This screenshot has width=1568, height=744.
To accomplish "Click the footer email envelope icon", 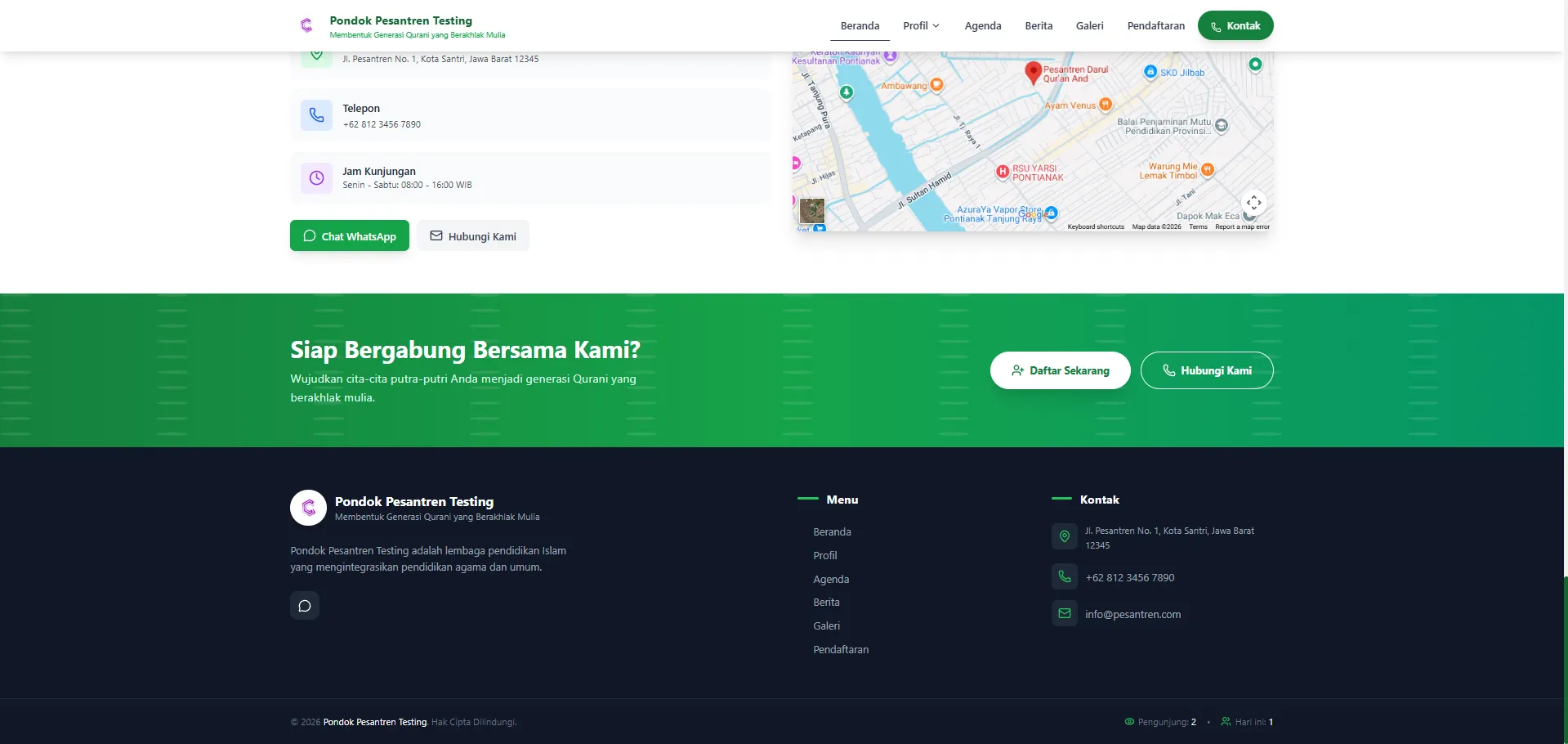I will pyautogui.click(x=1064, y=613).
